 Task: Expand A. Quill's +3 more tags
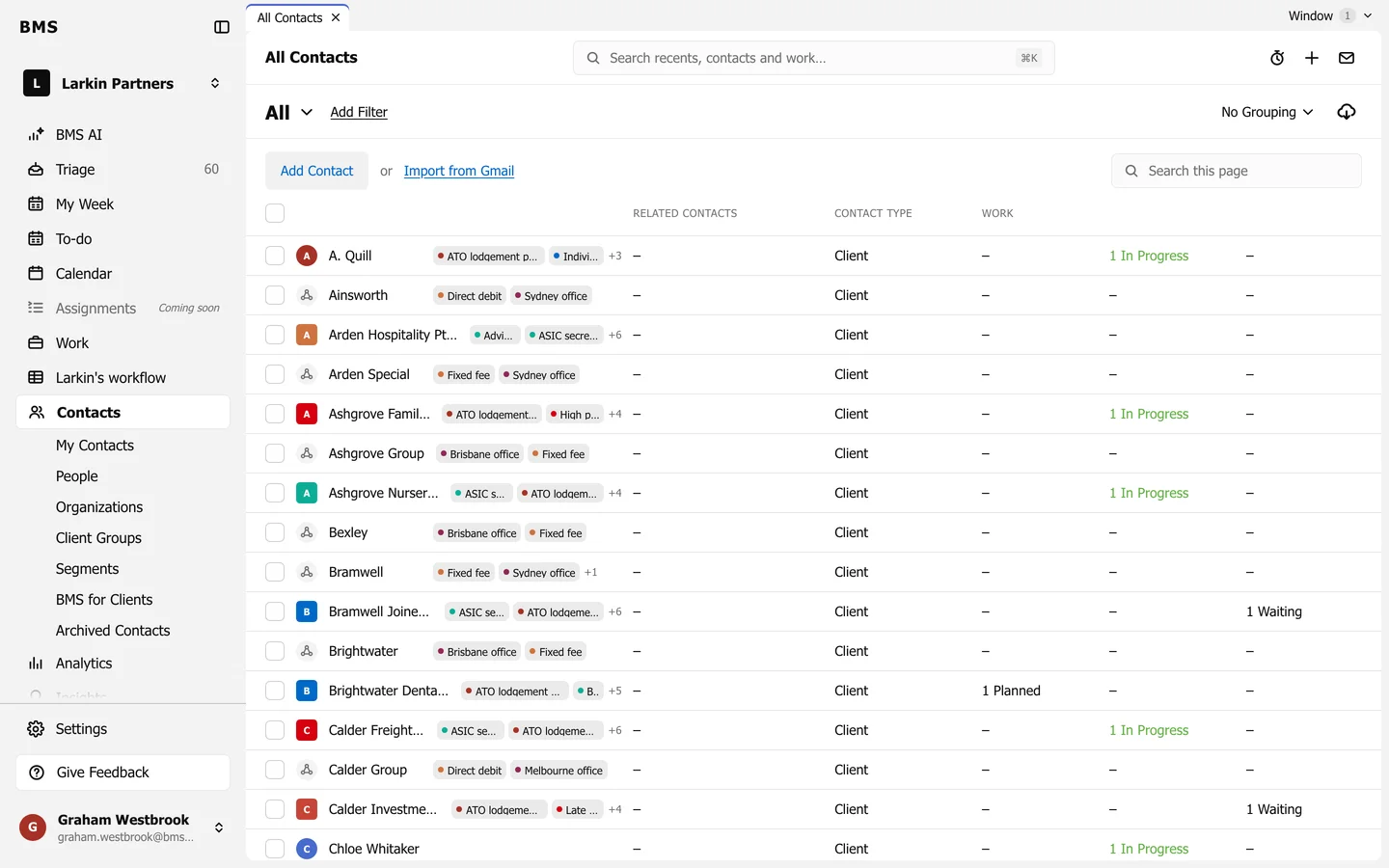[615, 256]
